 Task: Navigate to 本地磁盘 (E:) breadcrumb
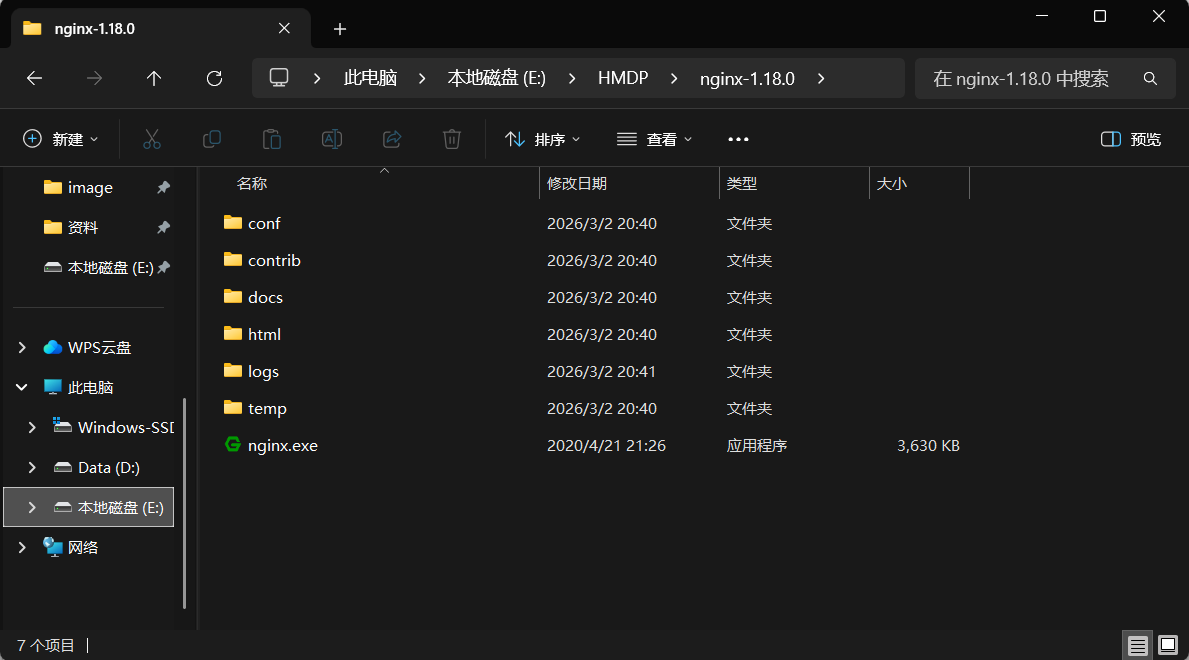[x=497, y=78]
